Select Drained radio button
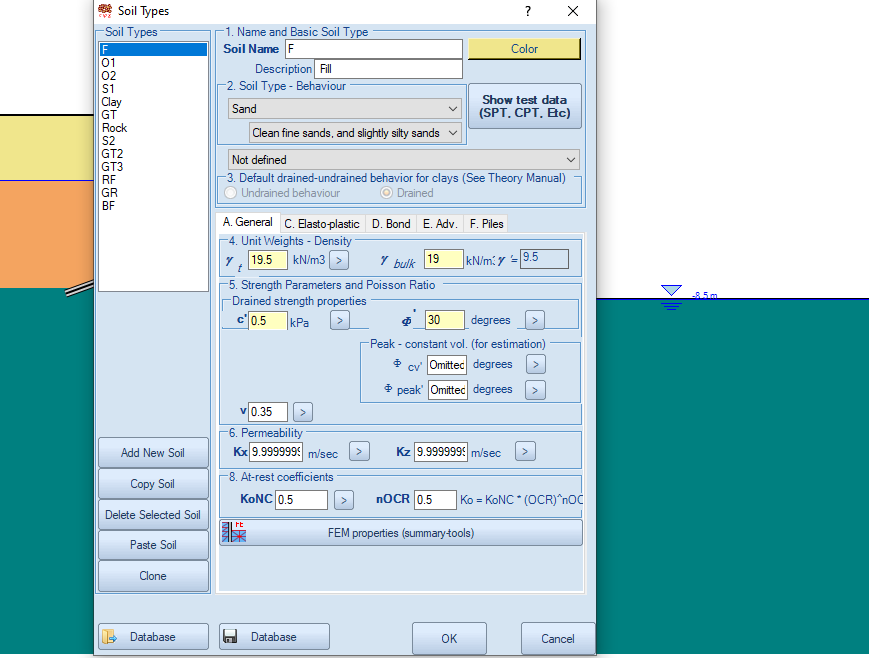869x658 pixels. (386, 193)
